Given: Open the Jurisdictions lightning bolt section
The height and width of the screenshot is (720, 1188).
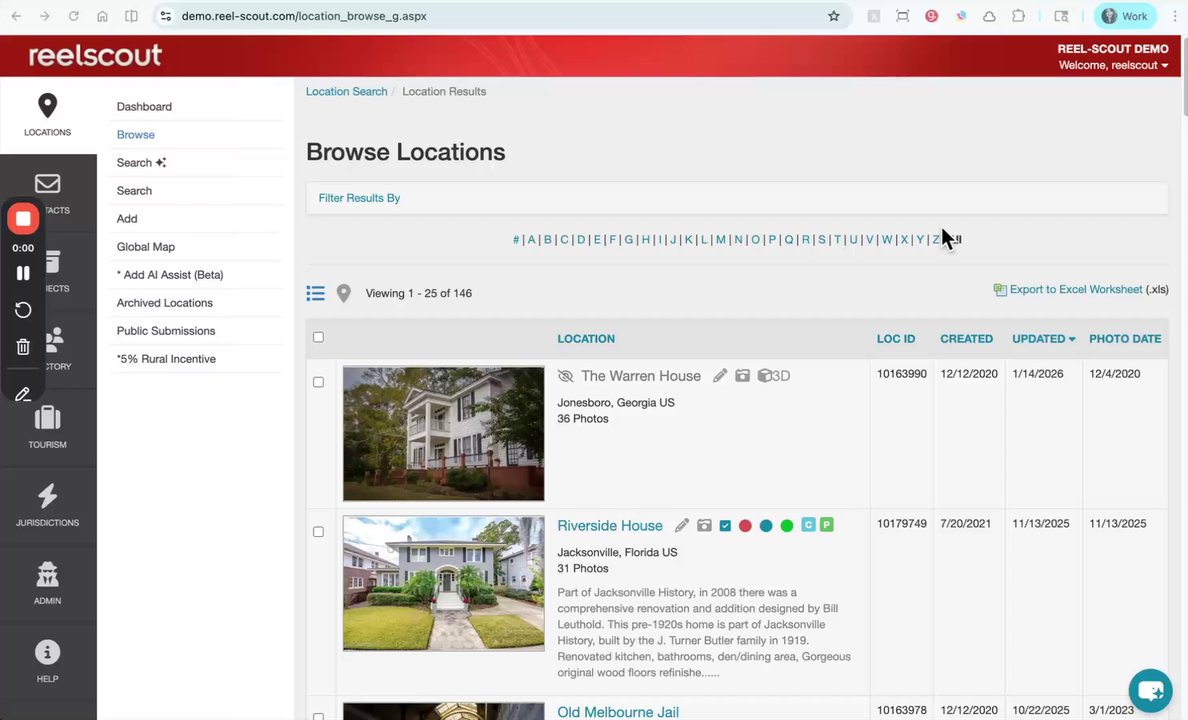Looking at the screenshot, I should point(47,506).
